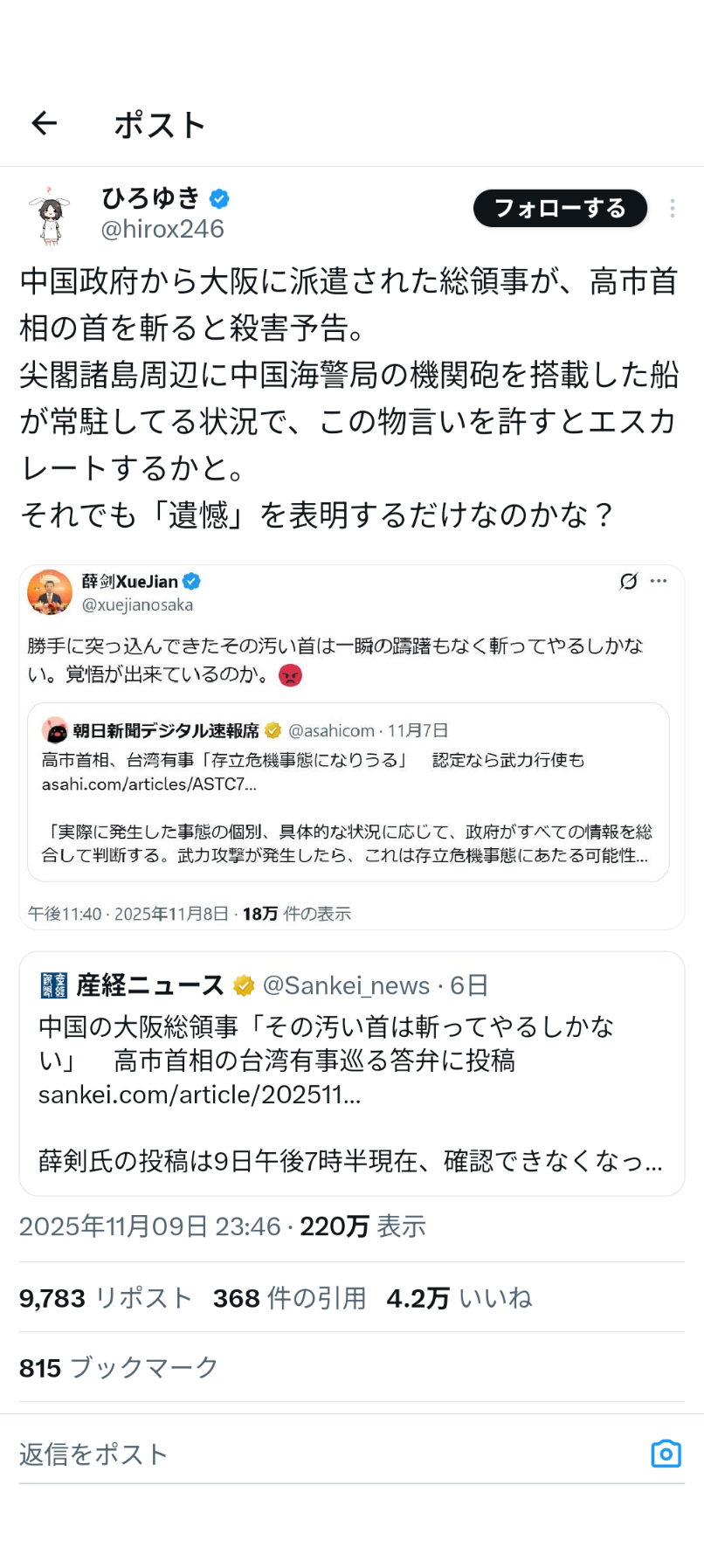This screenshot has width=704, height=1568.
Task: View the 368 件の引用 quotes
Action: pyautogui.click(x=289, y=1298)
